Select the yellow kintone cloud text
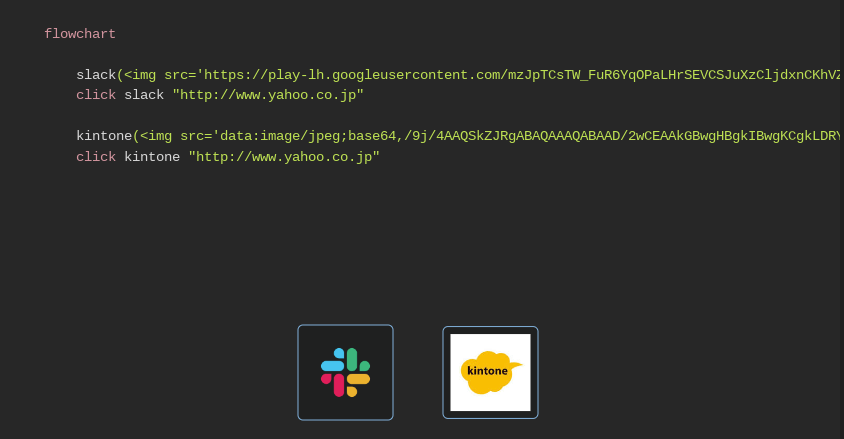This screenshot has height=439, width=844. (x=487, y=371)
